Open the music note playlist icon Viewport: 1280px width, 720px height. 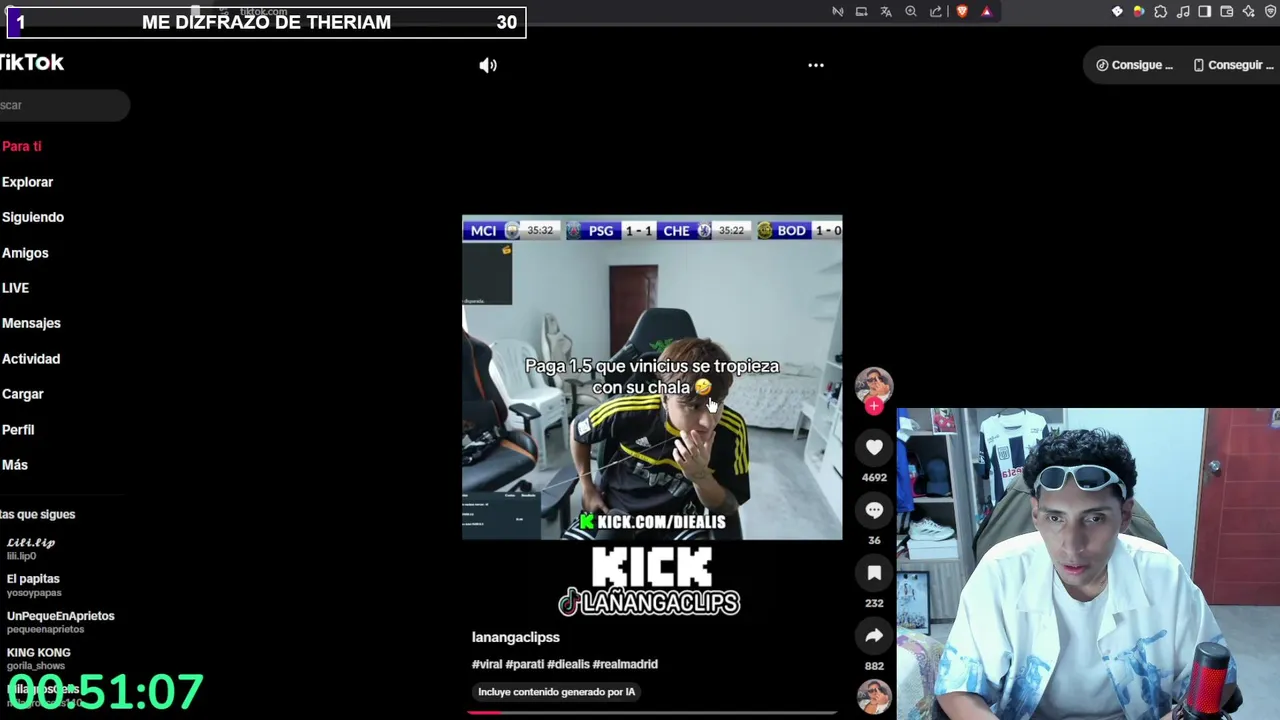(x=1183, y=12)
